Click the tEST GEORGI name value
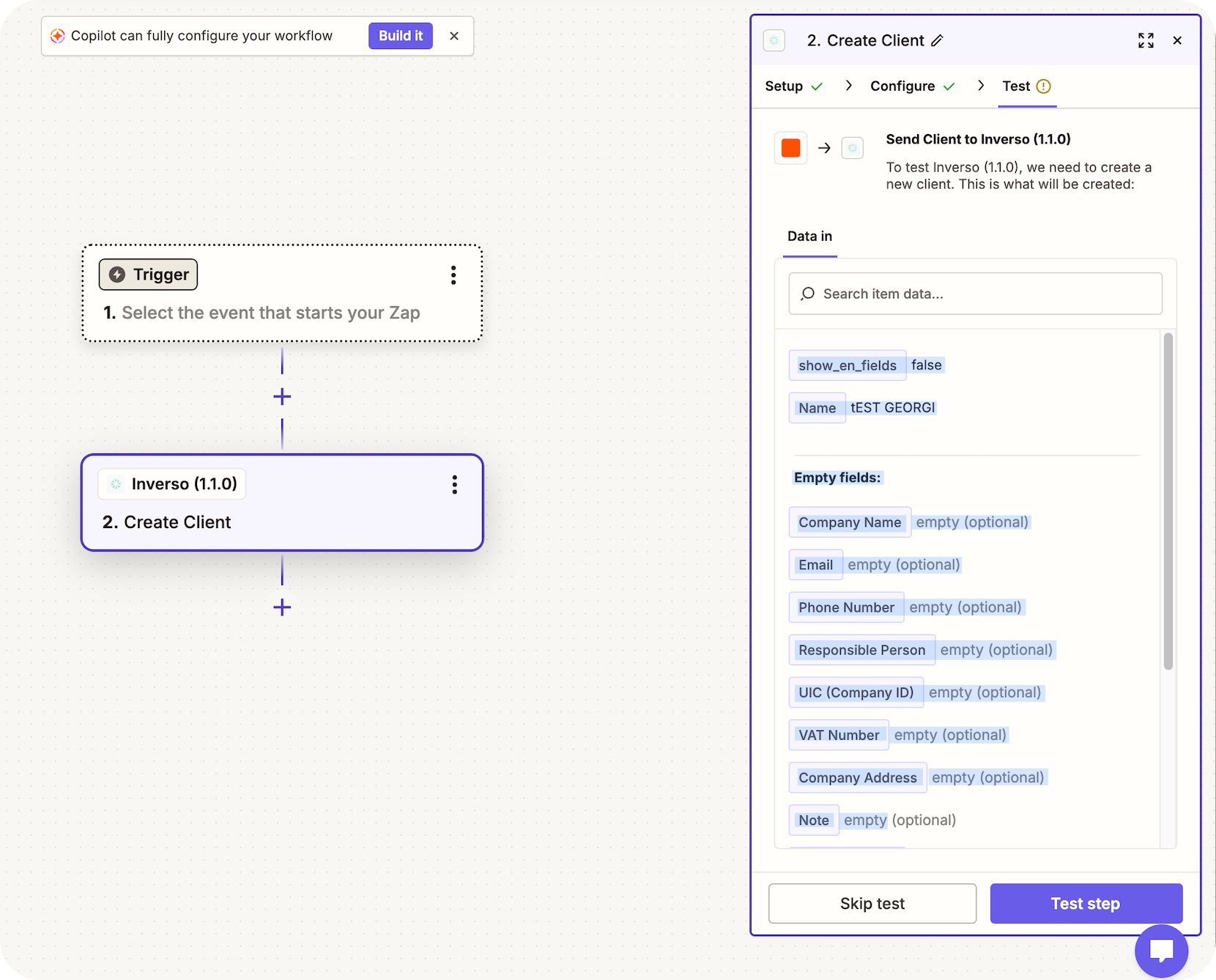The image size is (1216, 980). tap(893, 408)
